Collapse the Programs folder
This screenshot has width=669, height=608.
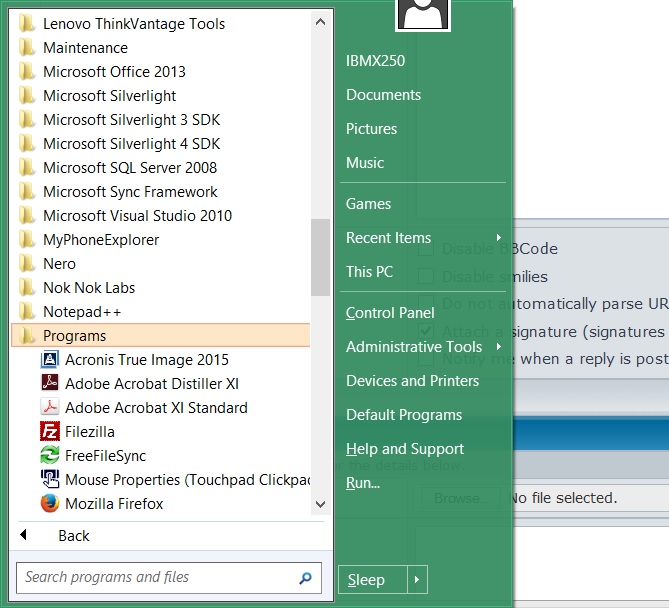[x=74, y=336]
